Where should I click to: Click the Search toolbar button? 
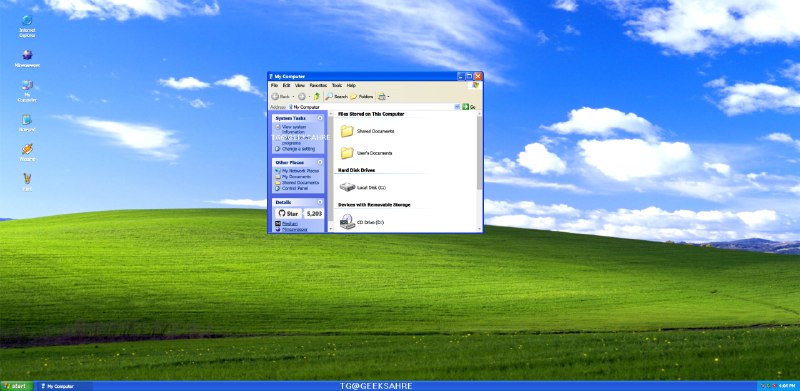point(336,96)
